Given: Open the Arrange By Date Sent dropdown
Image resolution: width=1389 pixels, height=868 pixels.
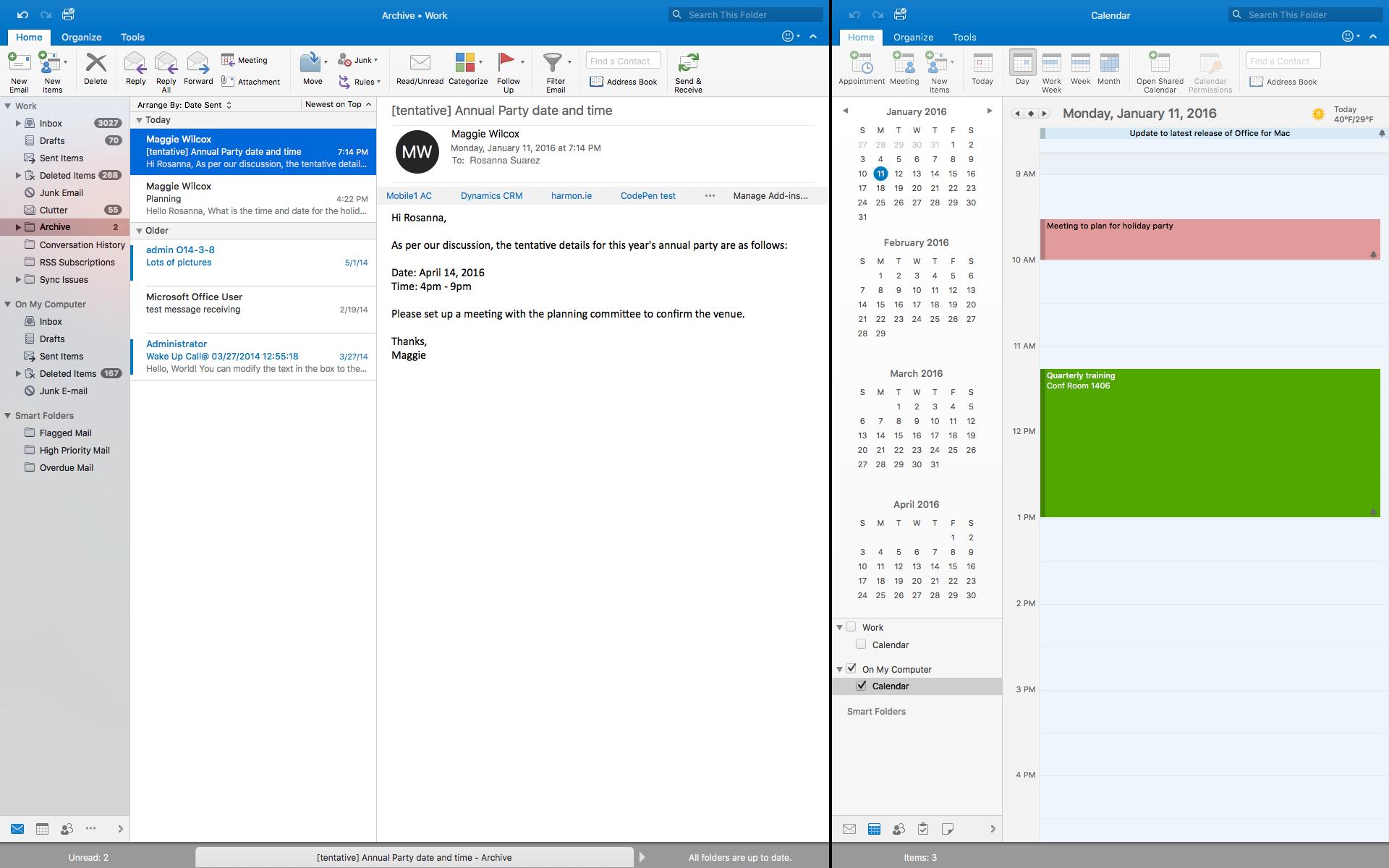Looking at the screenshot, I should (184, 105).
